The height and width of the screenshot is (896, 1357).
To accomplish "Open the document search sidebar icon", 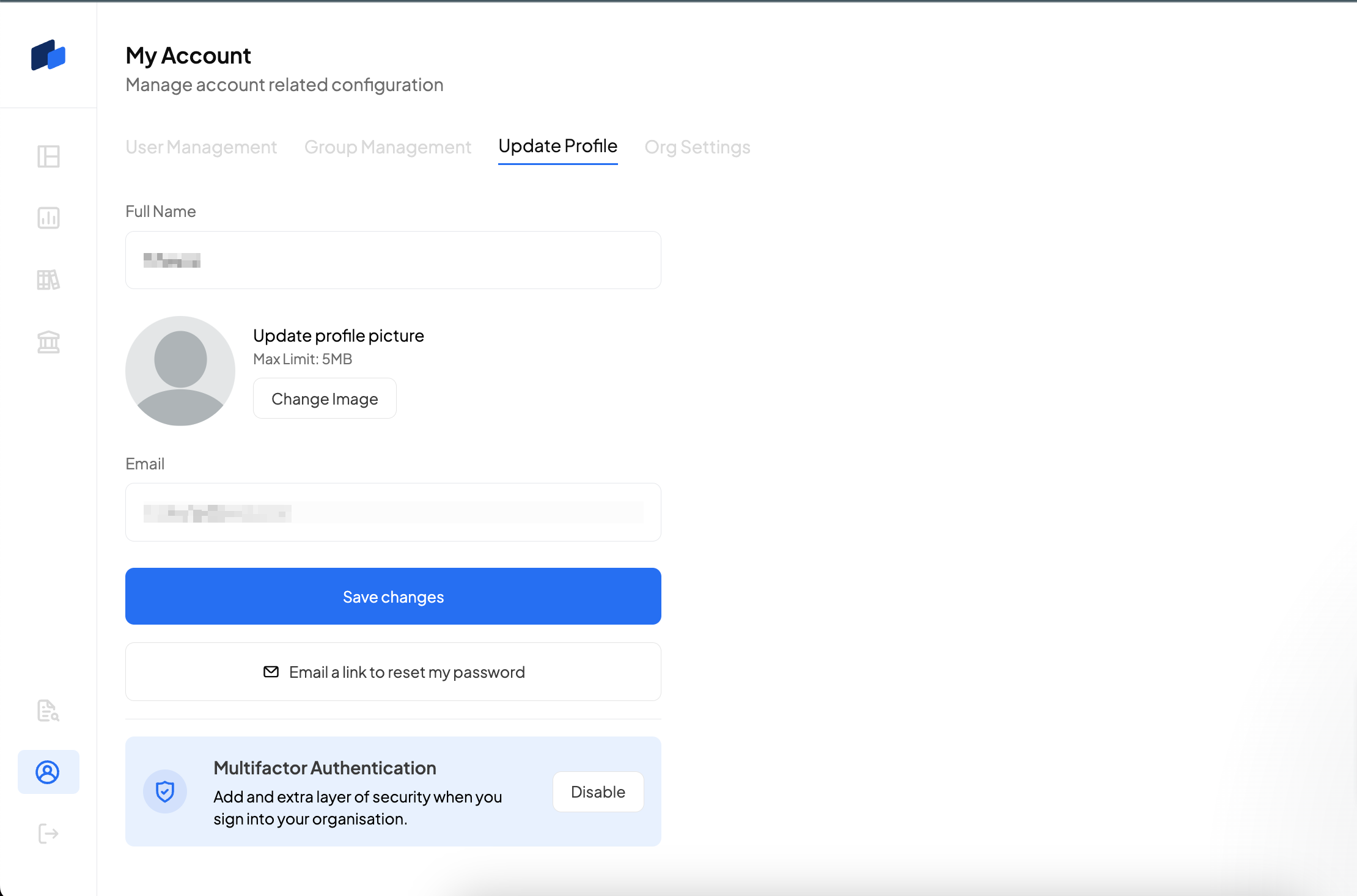I will [48, 710].
